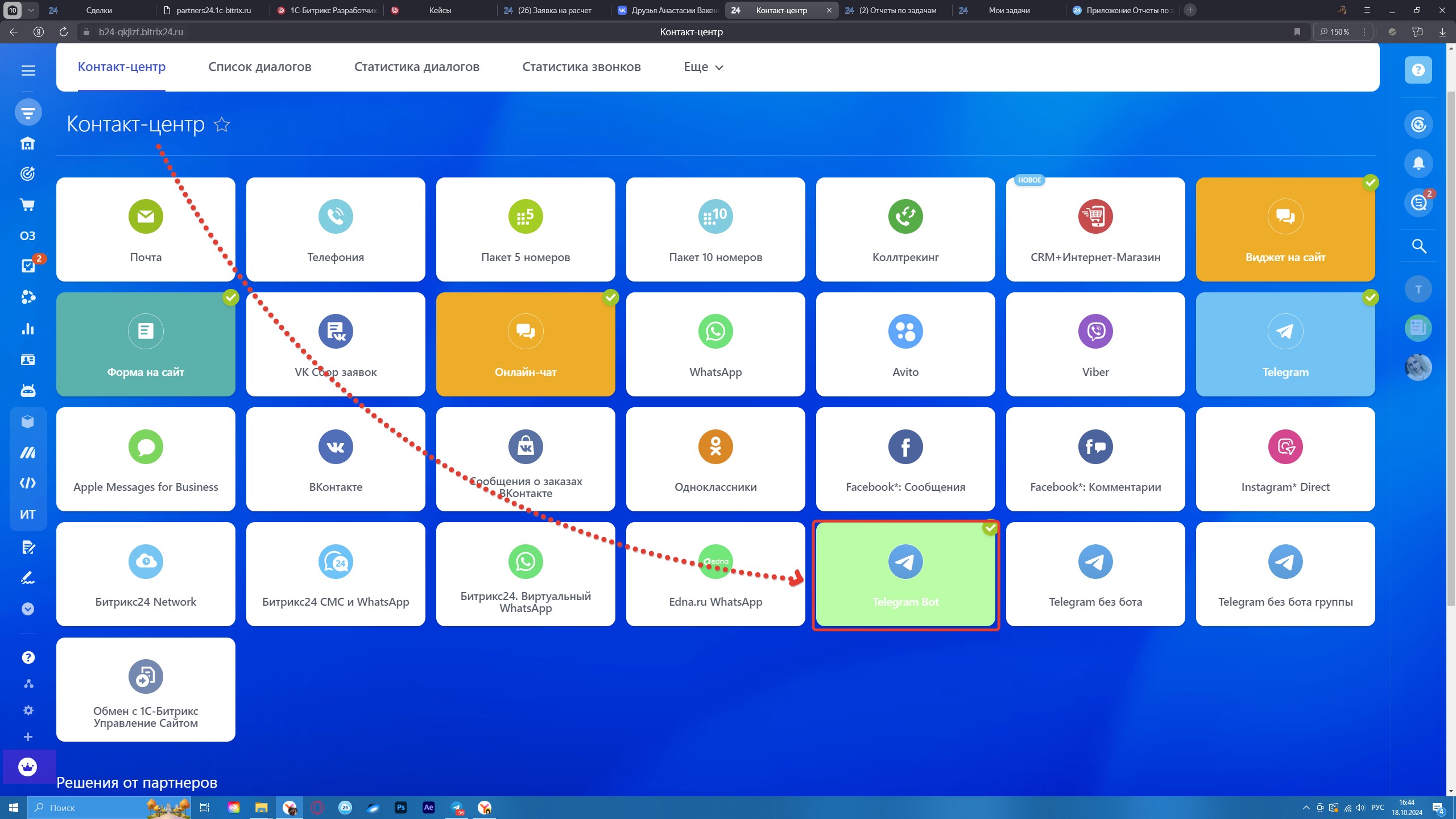
Task: Add Контакт-центр page to favorites star
Action: coord(222,125)
